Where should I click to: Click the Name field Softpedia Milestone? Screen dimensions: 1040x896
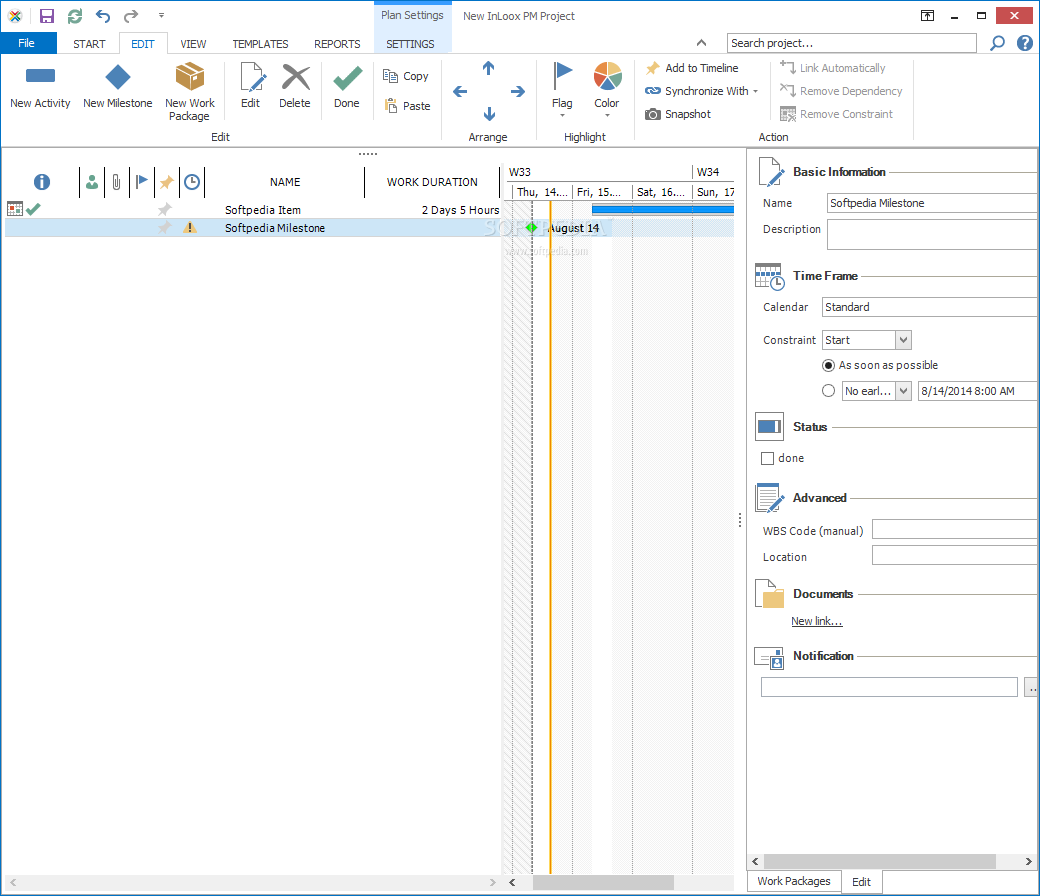point(932,203)
